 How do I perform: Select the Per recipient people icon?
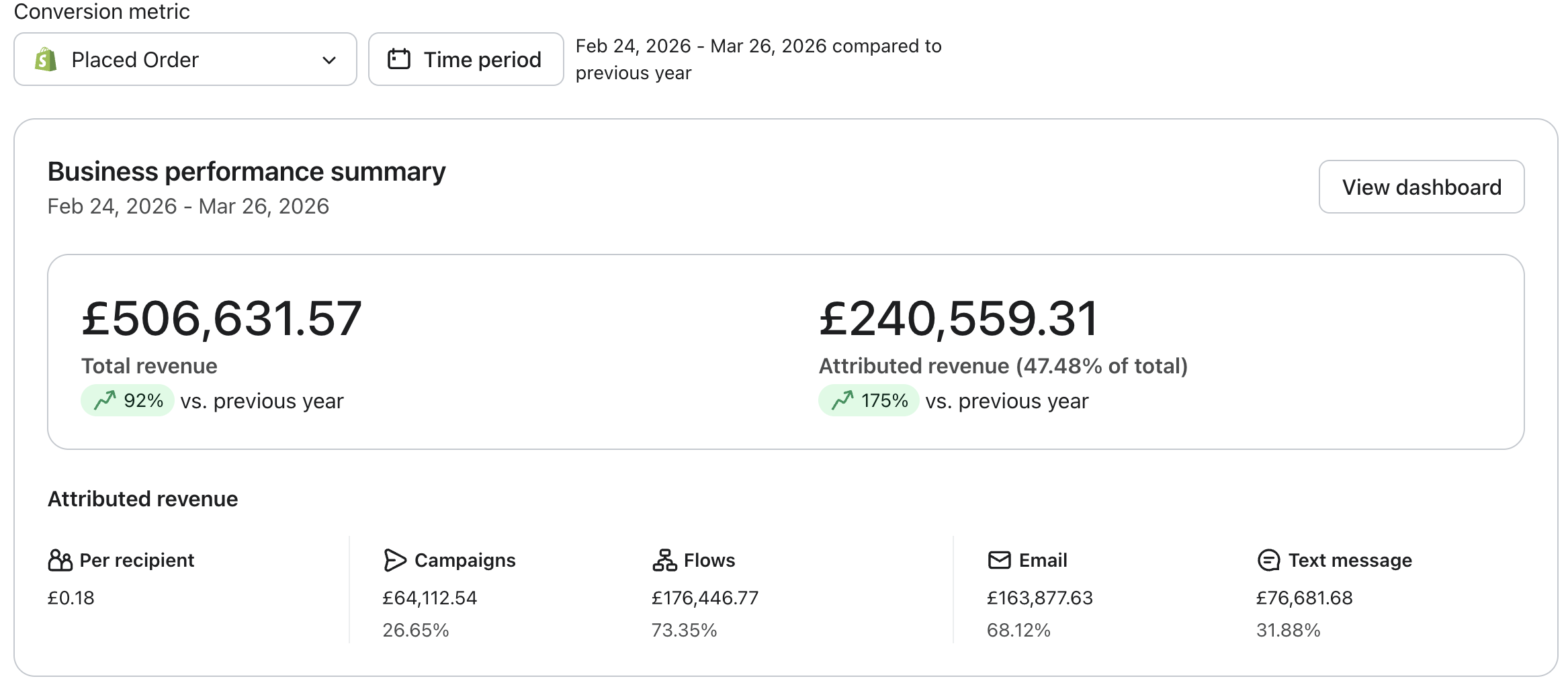click(x=60, y=559)
